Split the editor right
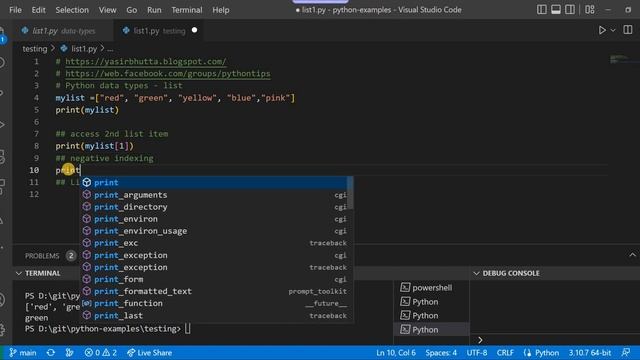Image resolution: width=640 pixels, height=360 pixels. click(628, 30)
